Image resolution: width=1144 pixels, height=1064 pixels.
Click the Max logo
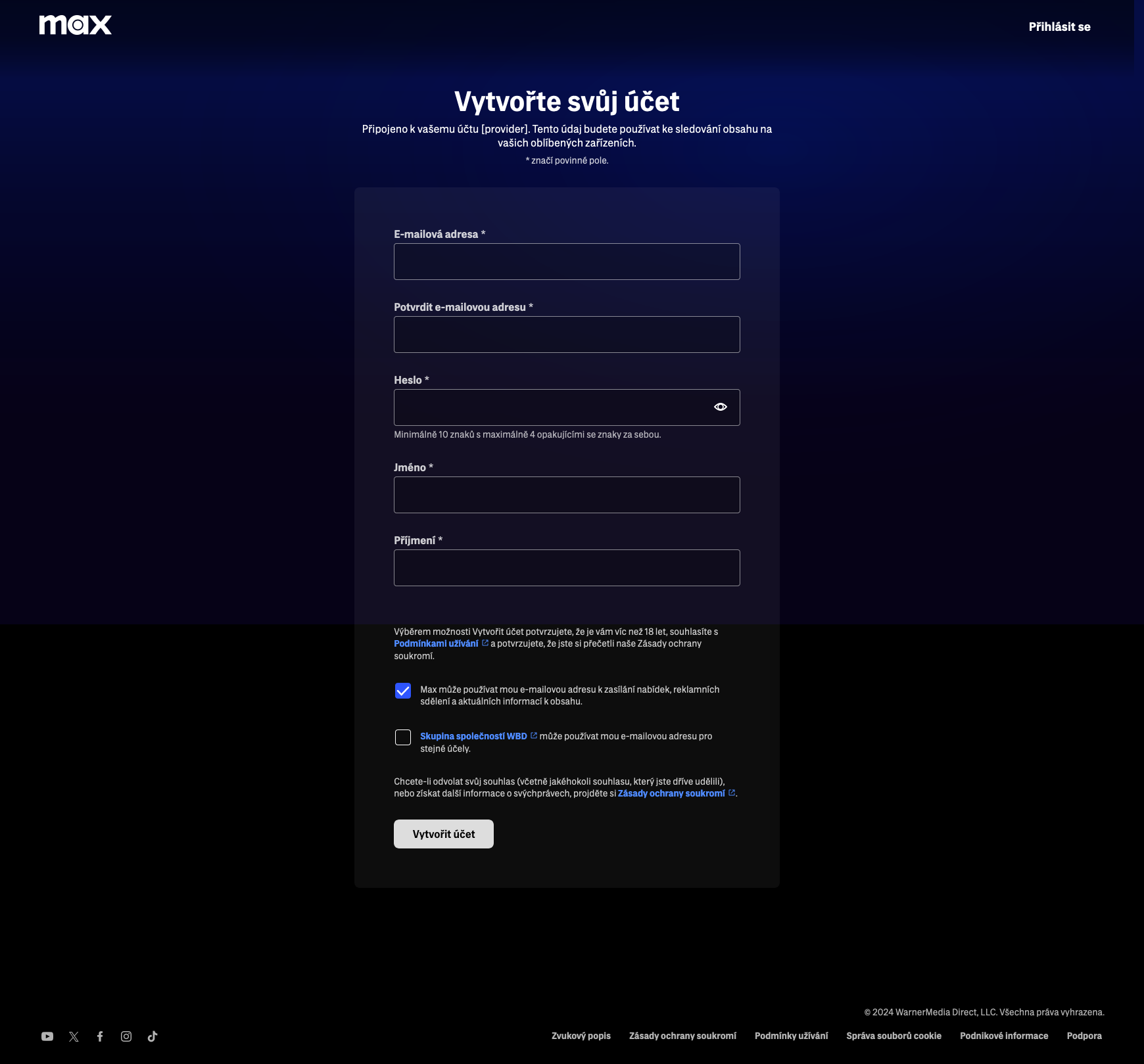click(75, 25)
